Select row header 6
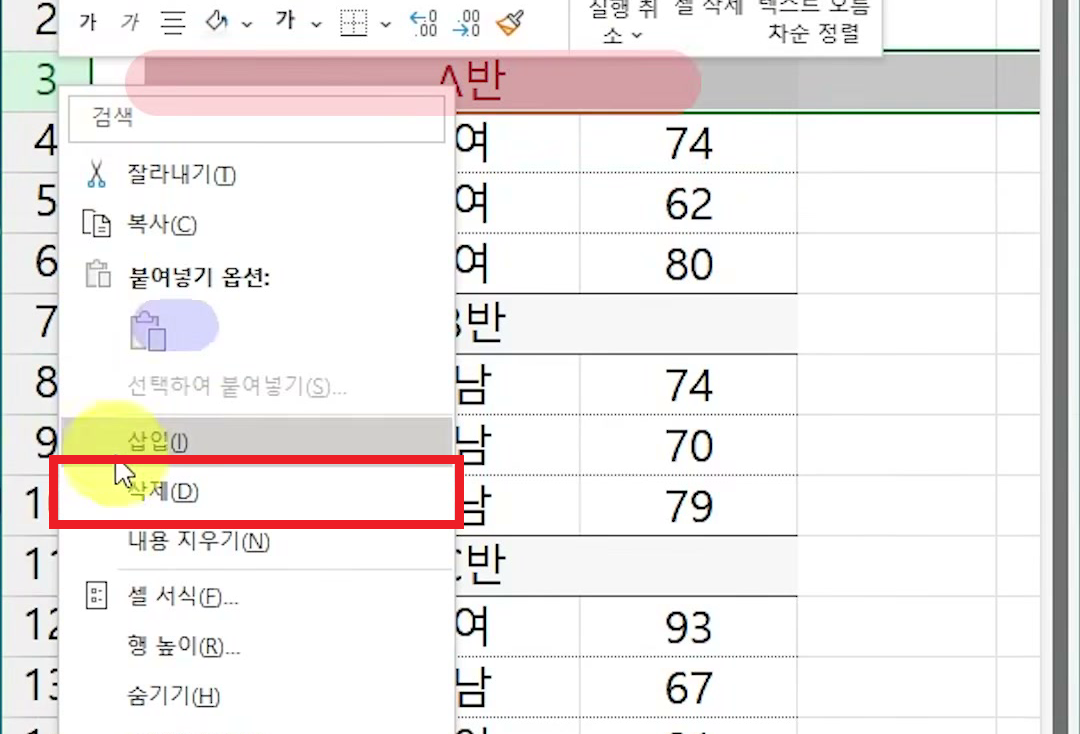This screenshot has height=734, width=1080. pyautogui.click(x=31, y=263)
